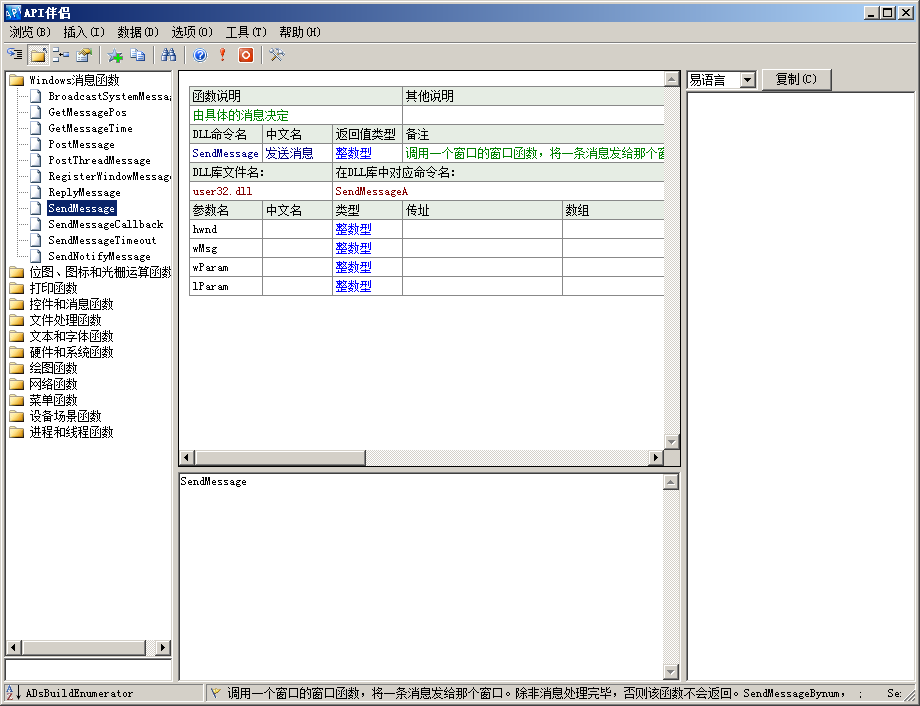The width and height of the screenshot is (920, 706).
Task: Open the 菜单函数 folder
Action: [53, 400]
